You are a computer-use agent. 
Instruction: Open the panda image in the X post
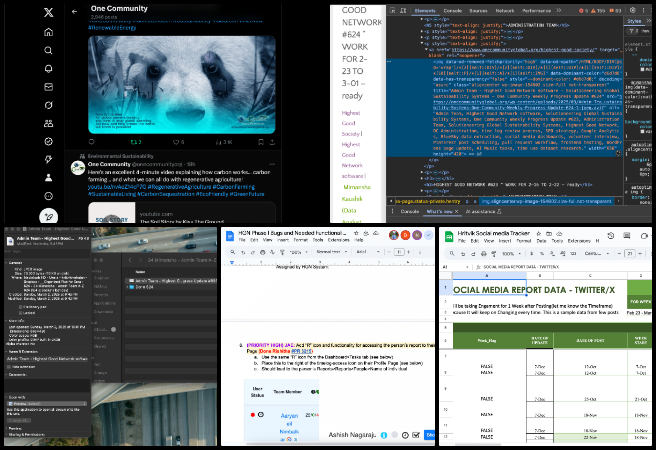tap(182, 85)
